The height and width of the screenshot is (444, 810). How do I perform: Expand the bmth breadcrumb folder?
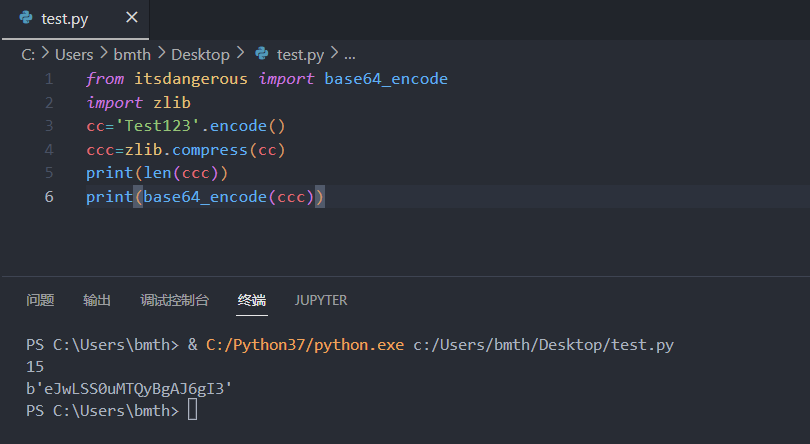coord(132,54)
